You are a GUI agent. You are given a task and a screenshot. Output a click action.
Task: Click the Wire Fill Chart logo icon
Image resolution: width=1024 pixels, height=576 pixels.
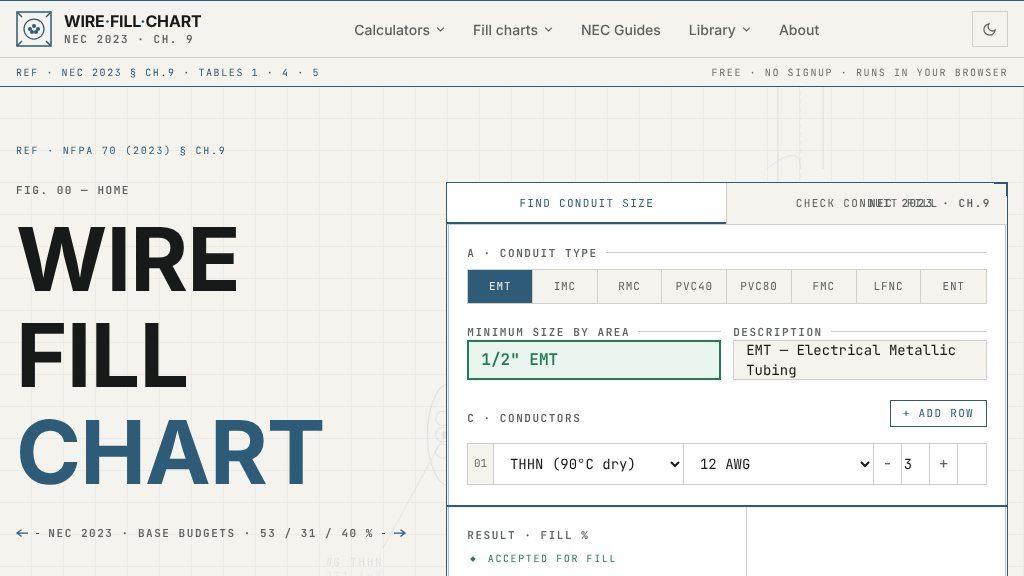coord(34,29)
